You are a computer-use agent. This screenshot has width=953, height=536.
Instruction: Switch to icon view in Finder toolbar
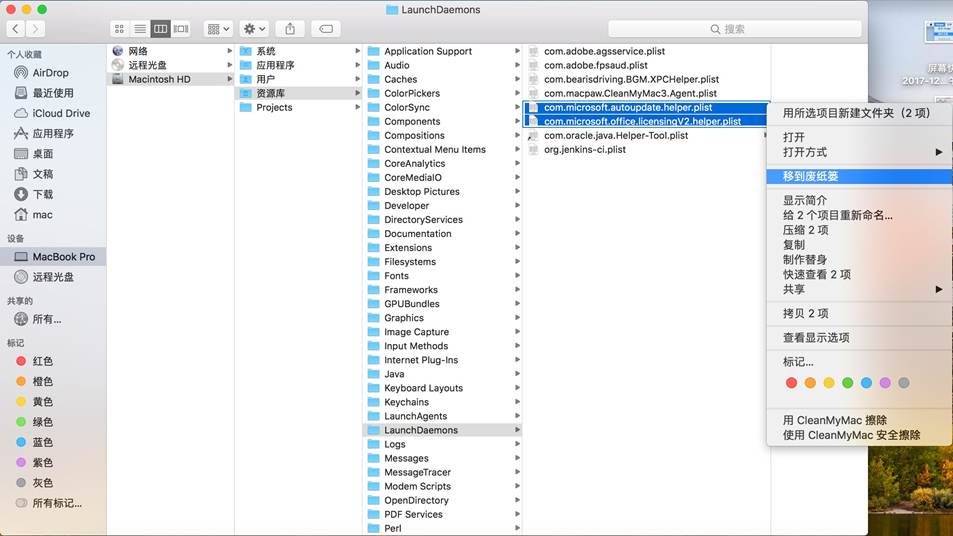120,29
